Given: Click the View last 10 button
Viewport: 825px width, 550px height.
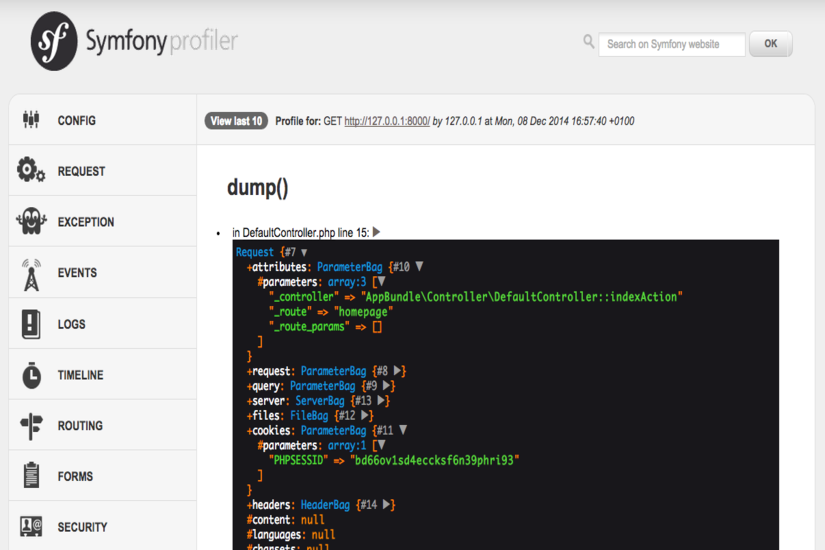Looking at the screenshot, I should tap(236, 121).
